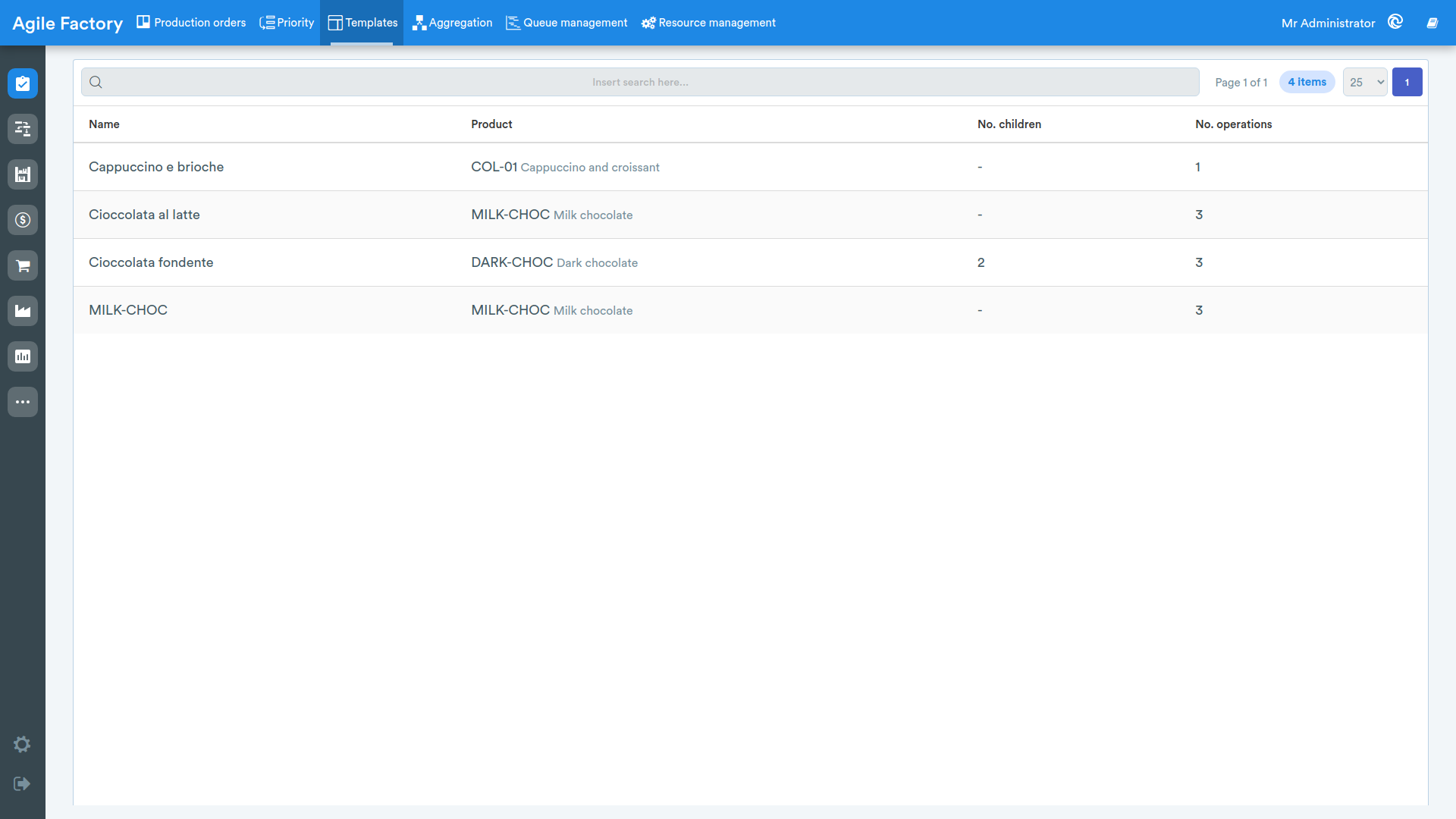1456x819 pixels.
Task: Open Resource management tab
Action: tap(708, 23)
